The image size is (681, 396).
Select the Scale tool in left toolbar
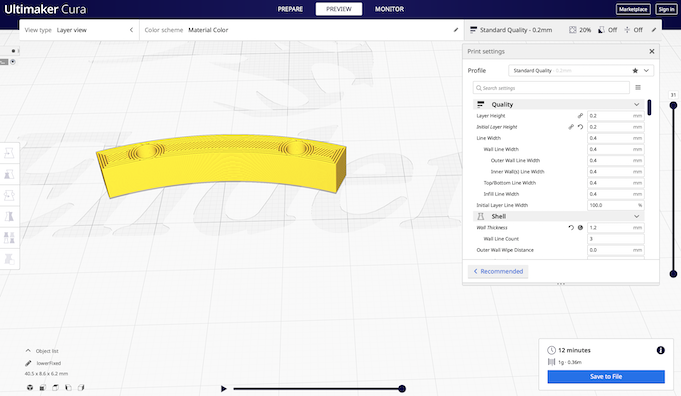pos(9,175)
